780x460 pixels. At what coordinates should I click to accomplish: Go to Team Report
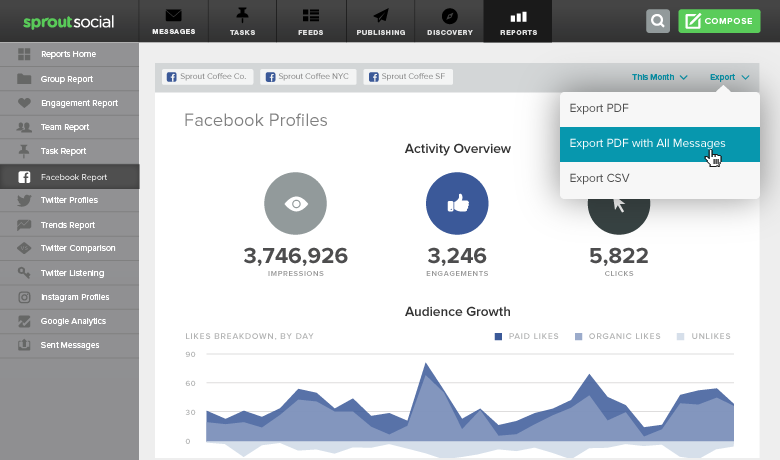70,127
